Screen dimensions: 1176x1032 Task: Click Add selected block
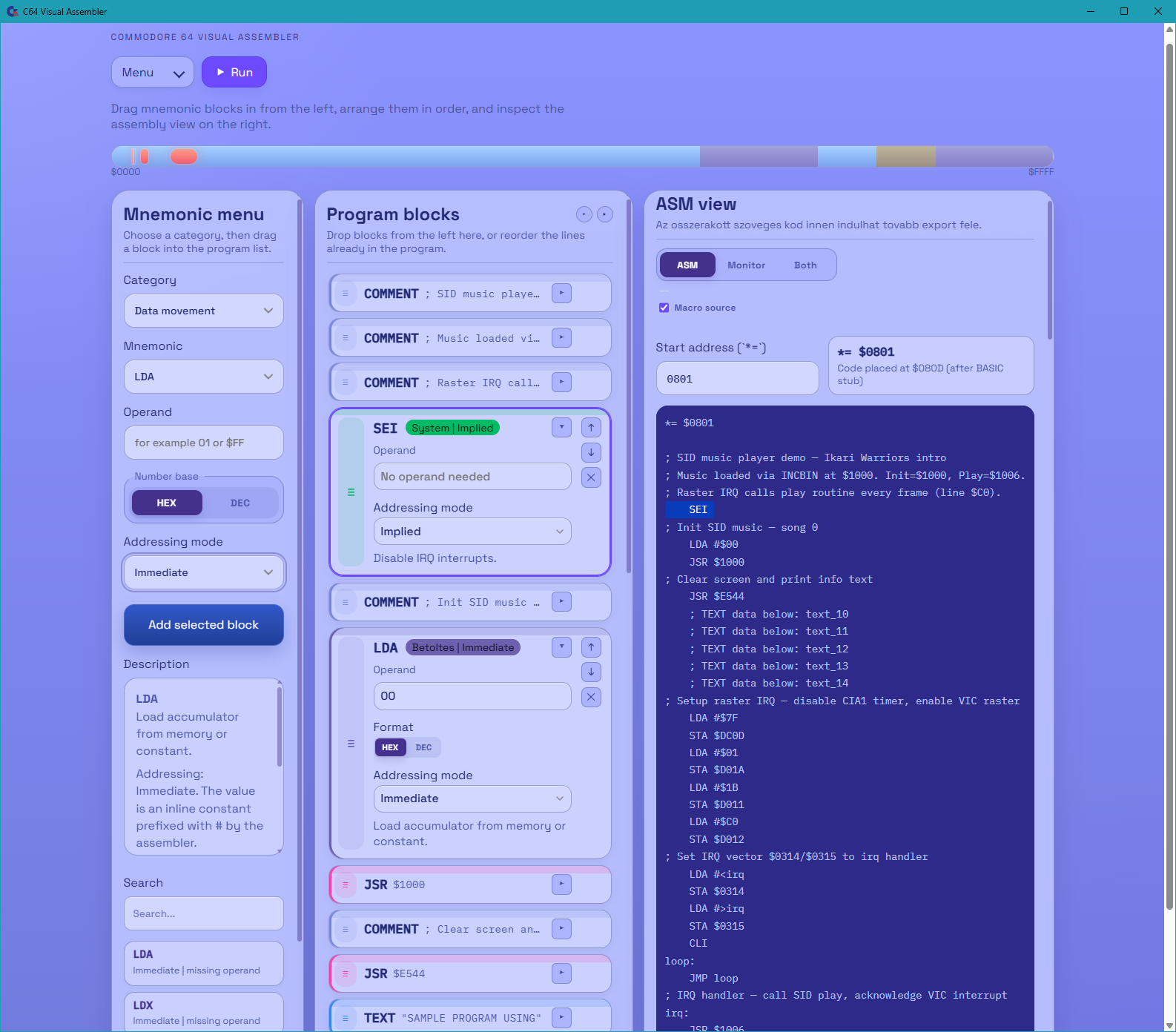[204, 625]
